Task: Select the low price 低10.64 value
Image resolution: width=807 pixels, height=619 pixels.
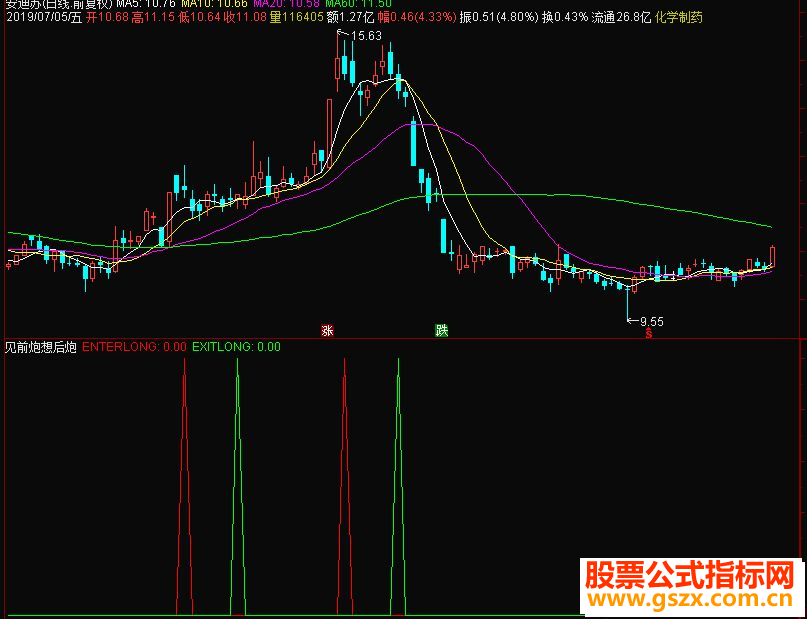Action: (x=199, y=18)
